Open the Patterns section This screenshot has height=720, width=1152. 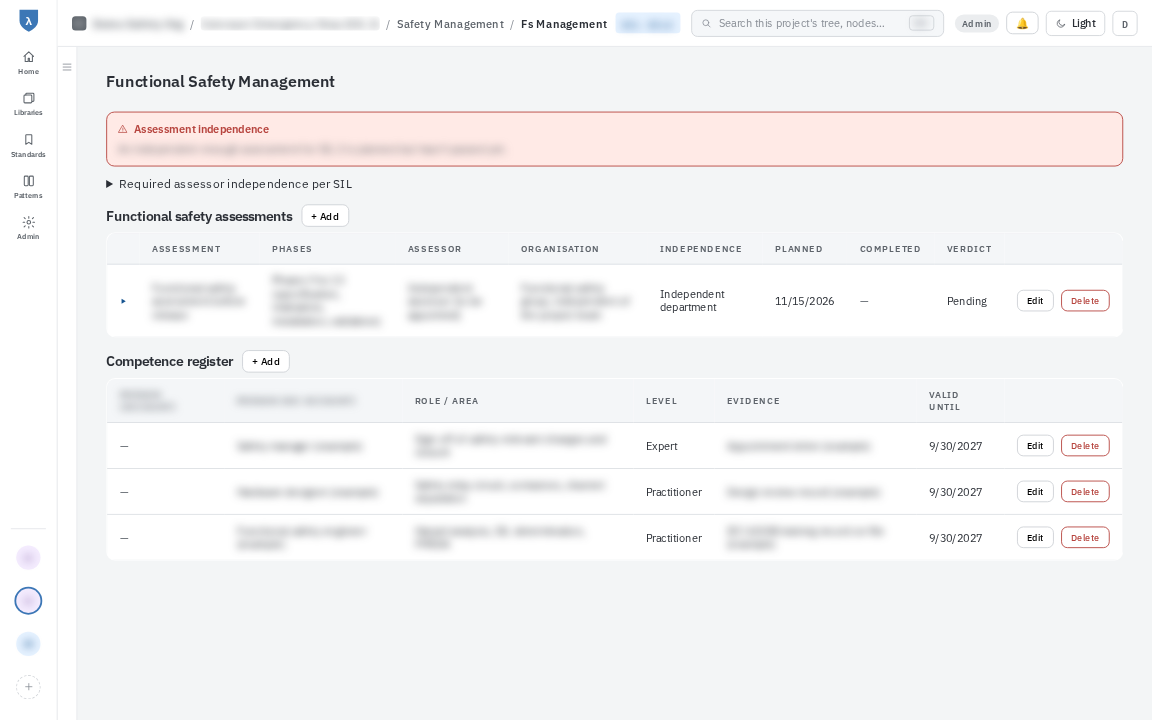pyautogui.click(x=28, y=187)
